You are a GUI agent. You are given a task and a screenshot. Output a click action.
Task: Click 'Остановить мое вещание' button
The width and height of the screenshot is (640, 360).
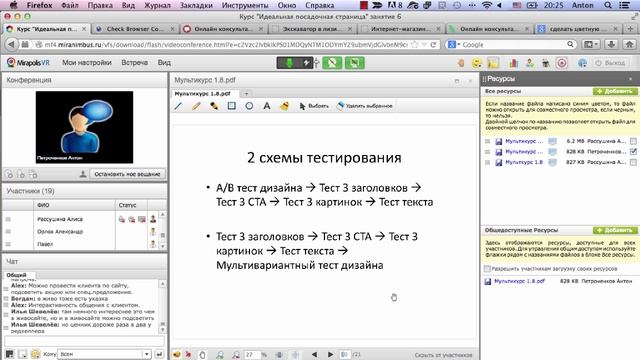tap(127, 174)
